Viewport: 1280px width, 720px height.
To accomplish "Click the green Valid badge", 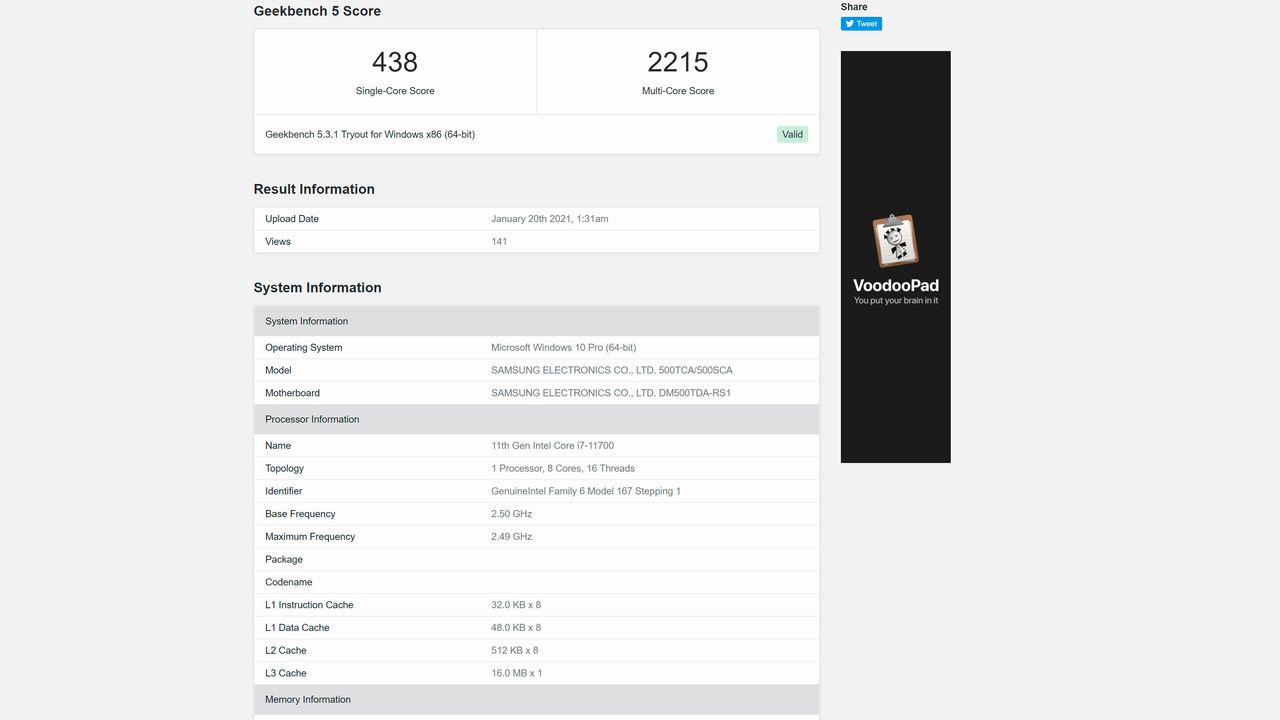I will coord(792,134).
